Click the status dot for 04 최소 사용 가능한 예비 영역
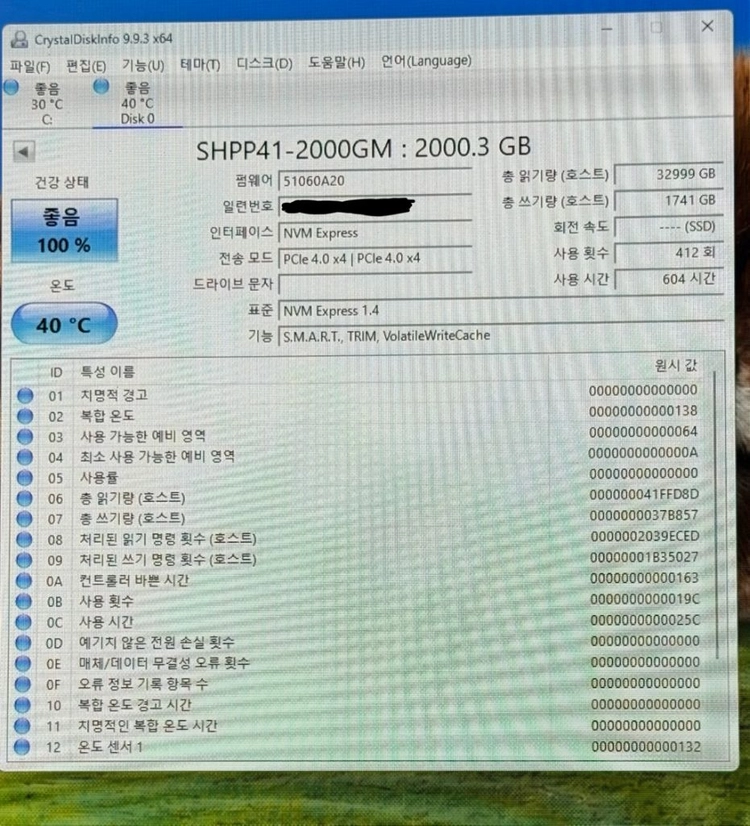 point(25,457)
